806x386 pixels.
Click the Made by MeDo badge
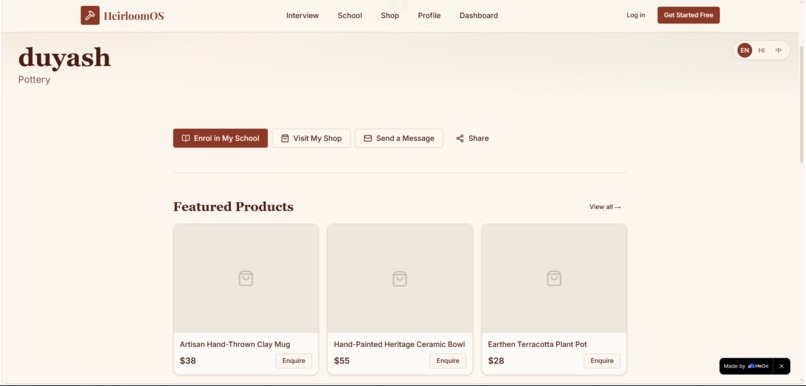click(747, 366)
